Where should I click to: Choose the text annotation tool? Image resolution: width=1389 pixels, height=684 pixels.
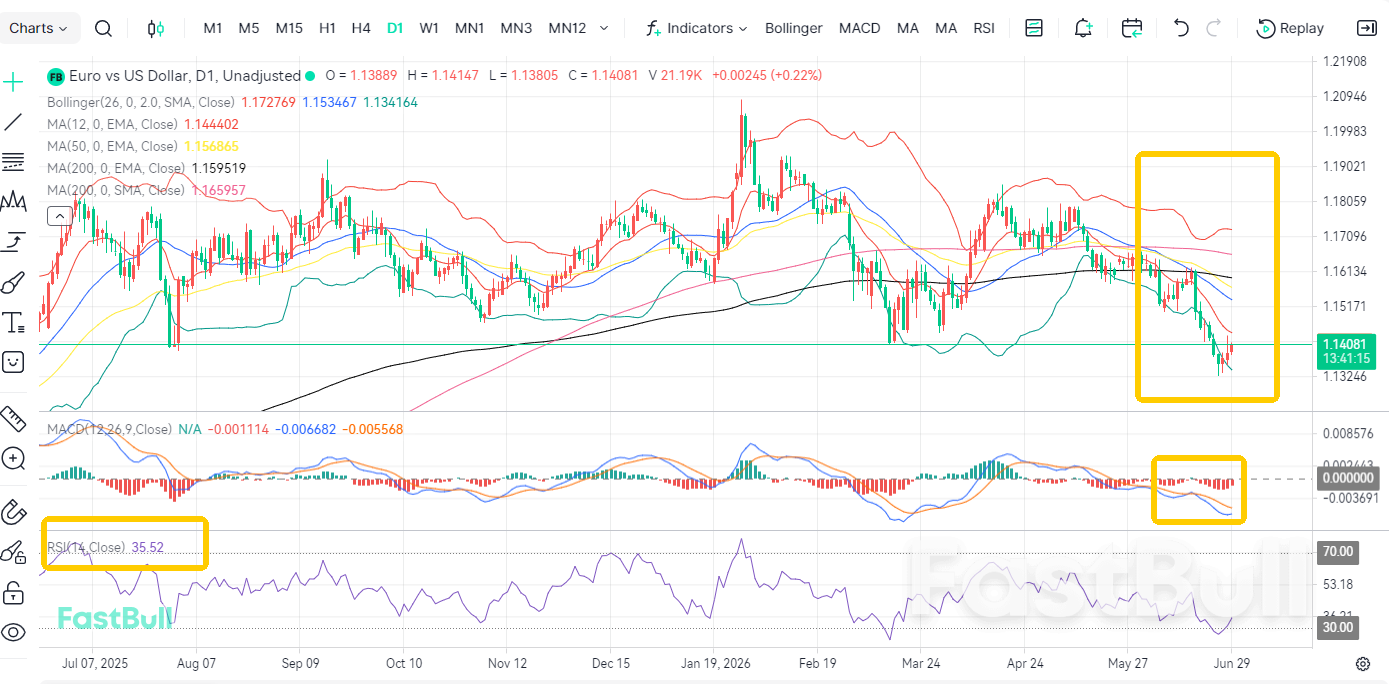pyautogui.click(x=13, y=322)
